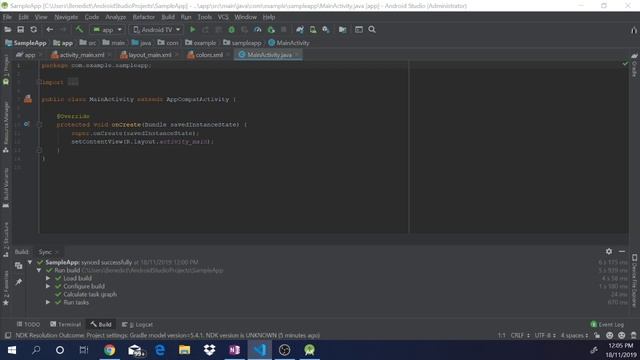The image size is (640, 360).
Task: Open the VCS menu
Action: point(223,17)
